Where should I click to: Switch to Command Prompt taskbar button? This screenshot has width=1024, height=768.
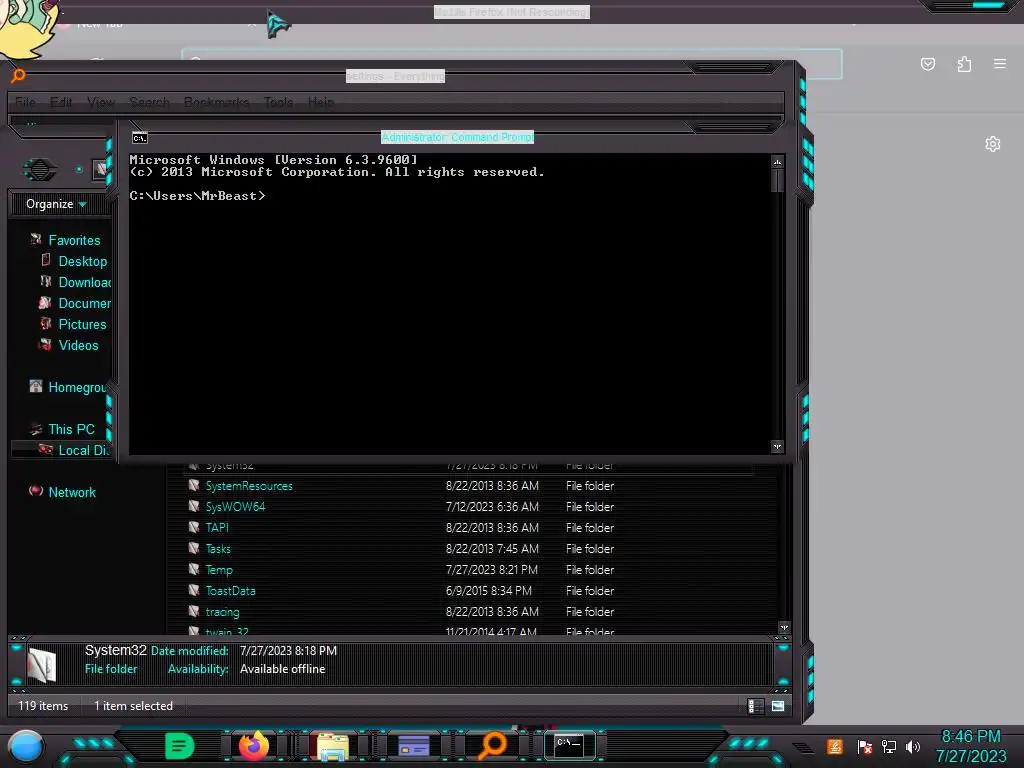569,746
